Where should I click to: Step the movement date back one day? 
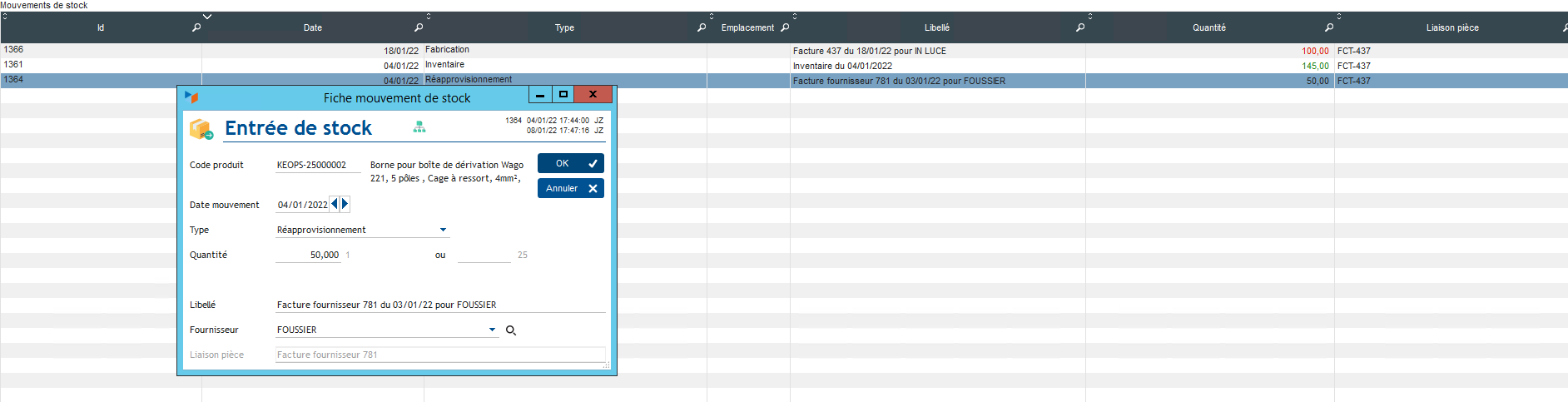(335, 204)
